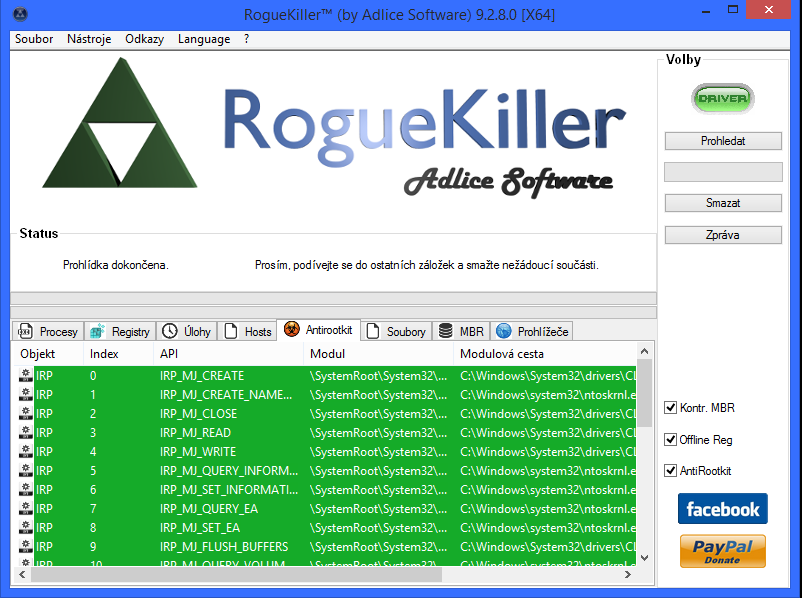Switch to the Procesy tab

click(48, 331)
